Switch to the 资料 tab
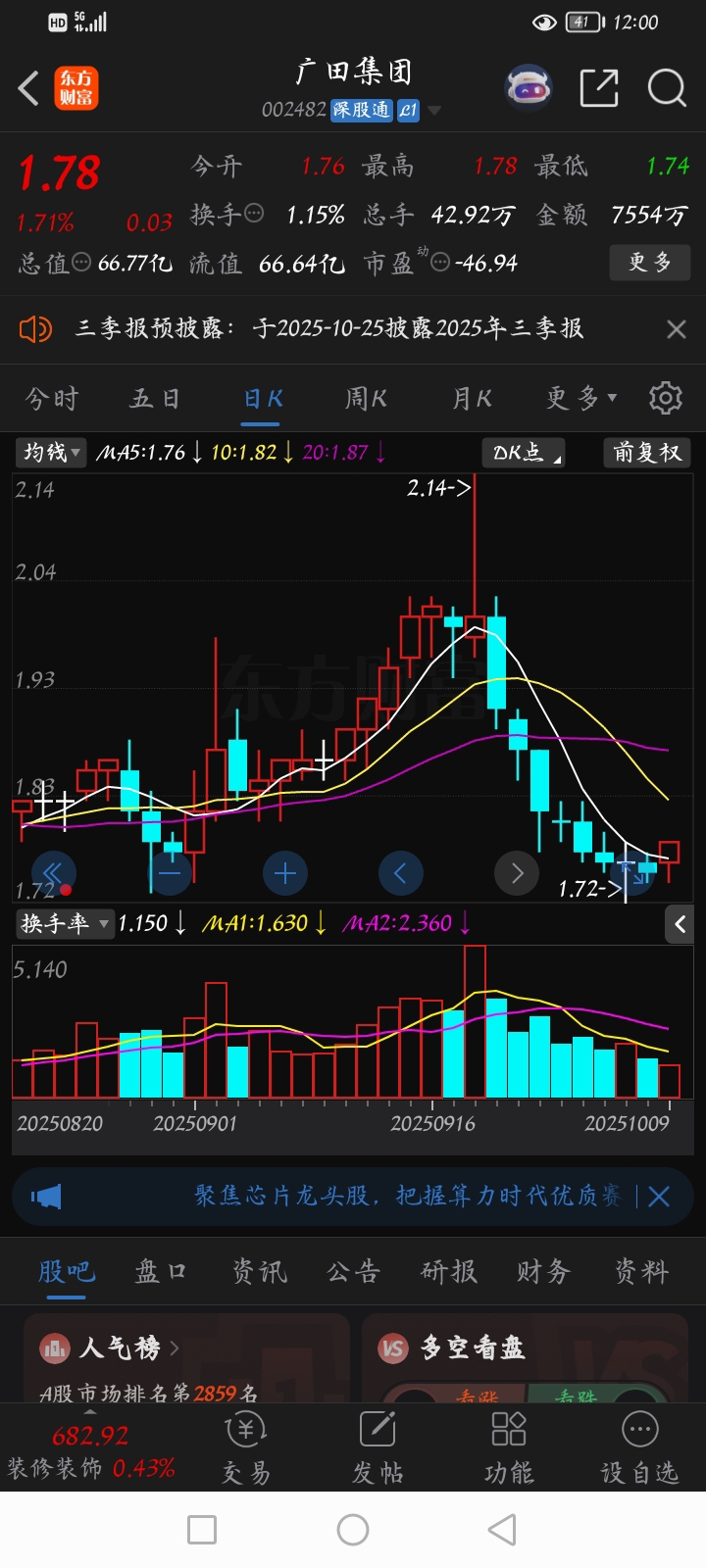The width and height of the screenshot is (706, 1568). click(641, 1272)
